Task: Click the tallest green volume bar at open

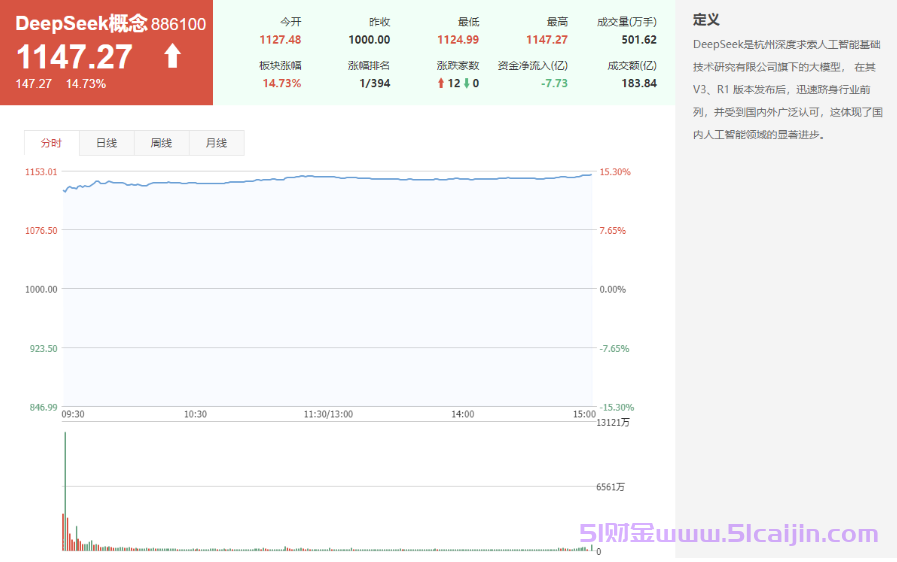Action: [65, 491]
